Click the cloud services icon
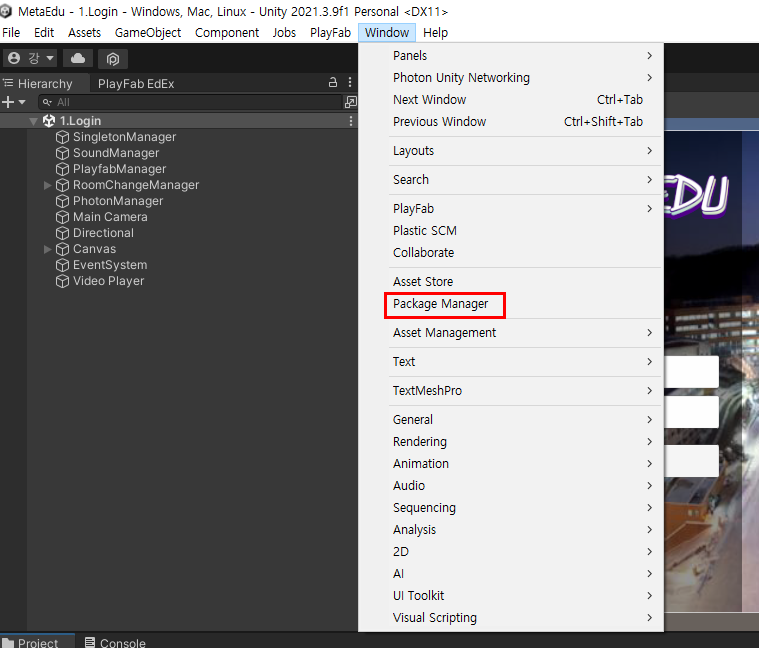Screen dimensions: 759x648 tap(78, 59)
